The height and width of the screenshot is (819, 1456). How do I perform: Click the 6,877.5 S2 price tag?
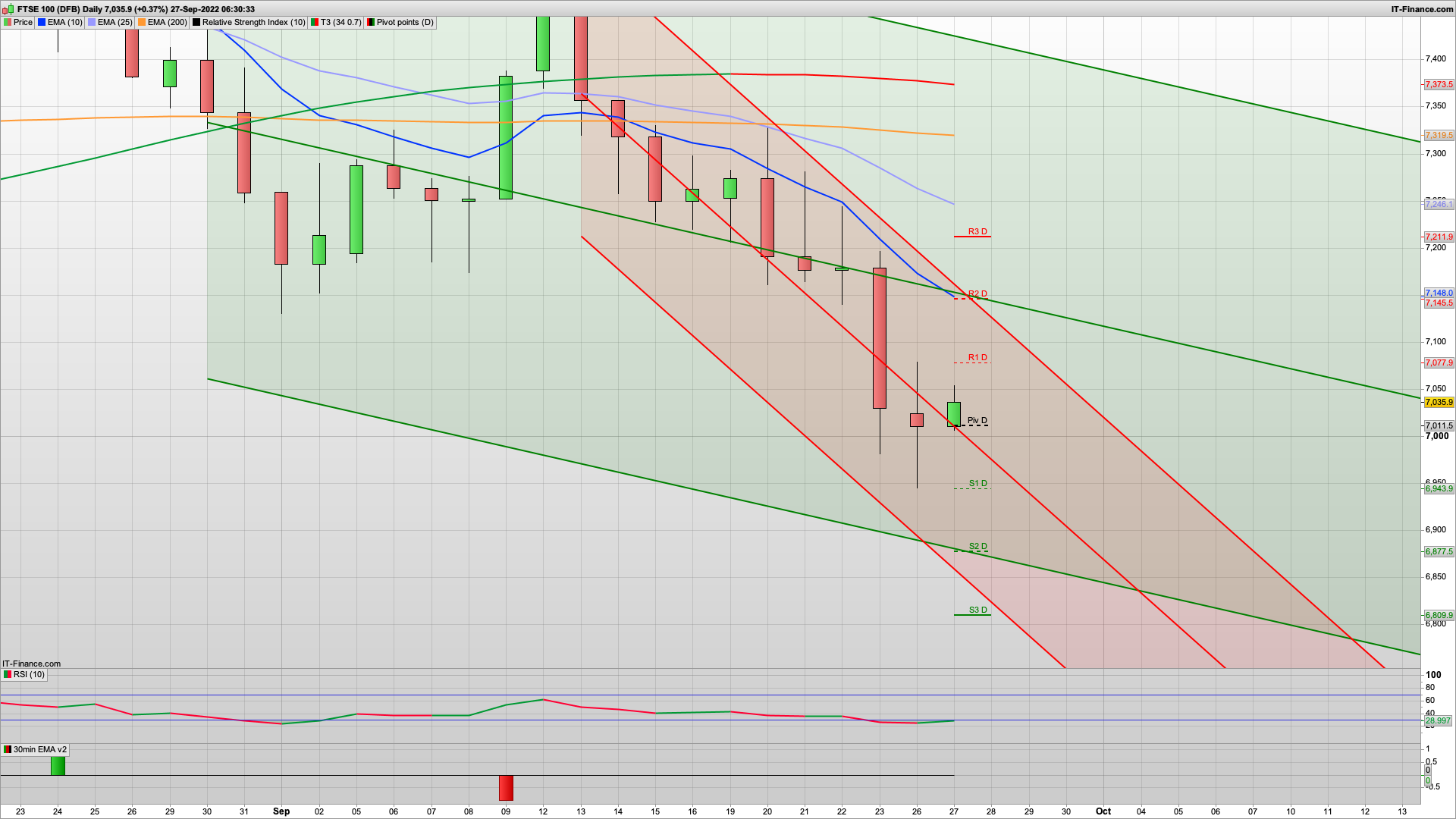1439,552
